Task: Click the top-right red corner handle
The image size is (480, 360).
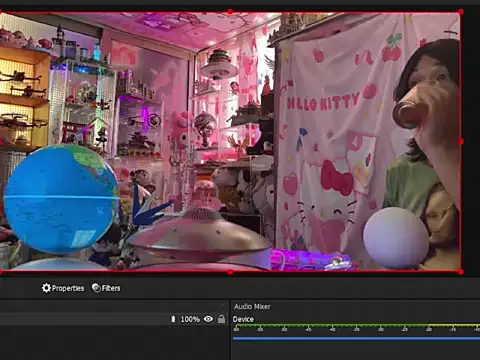Action: [x=461, y=12]
